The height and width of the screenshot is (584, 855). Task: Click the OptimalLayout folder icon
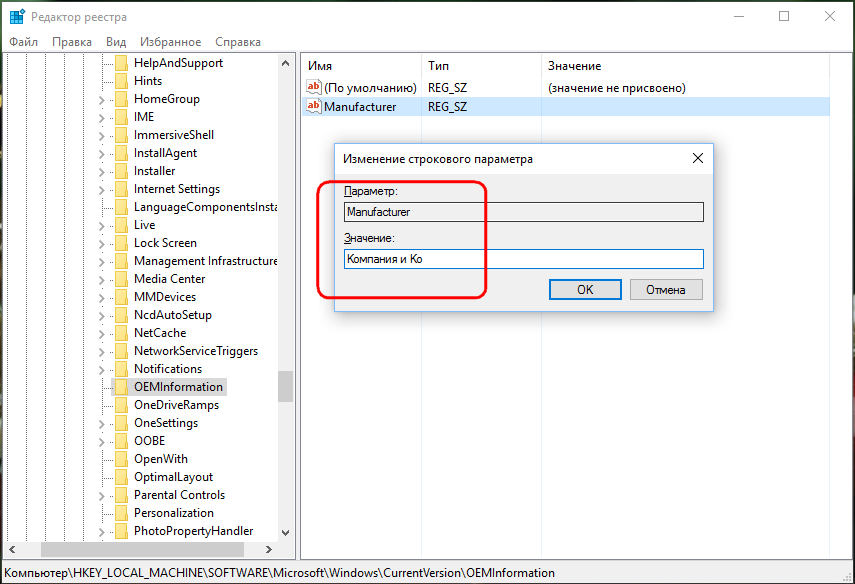pyautogui.click(x=122, y=477)
